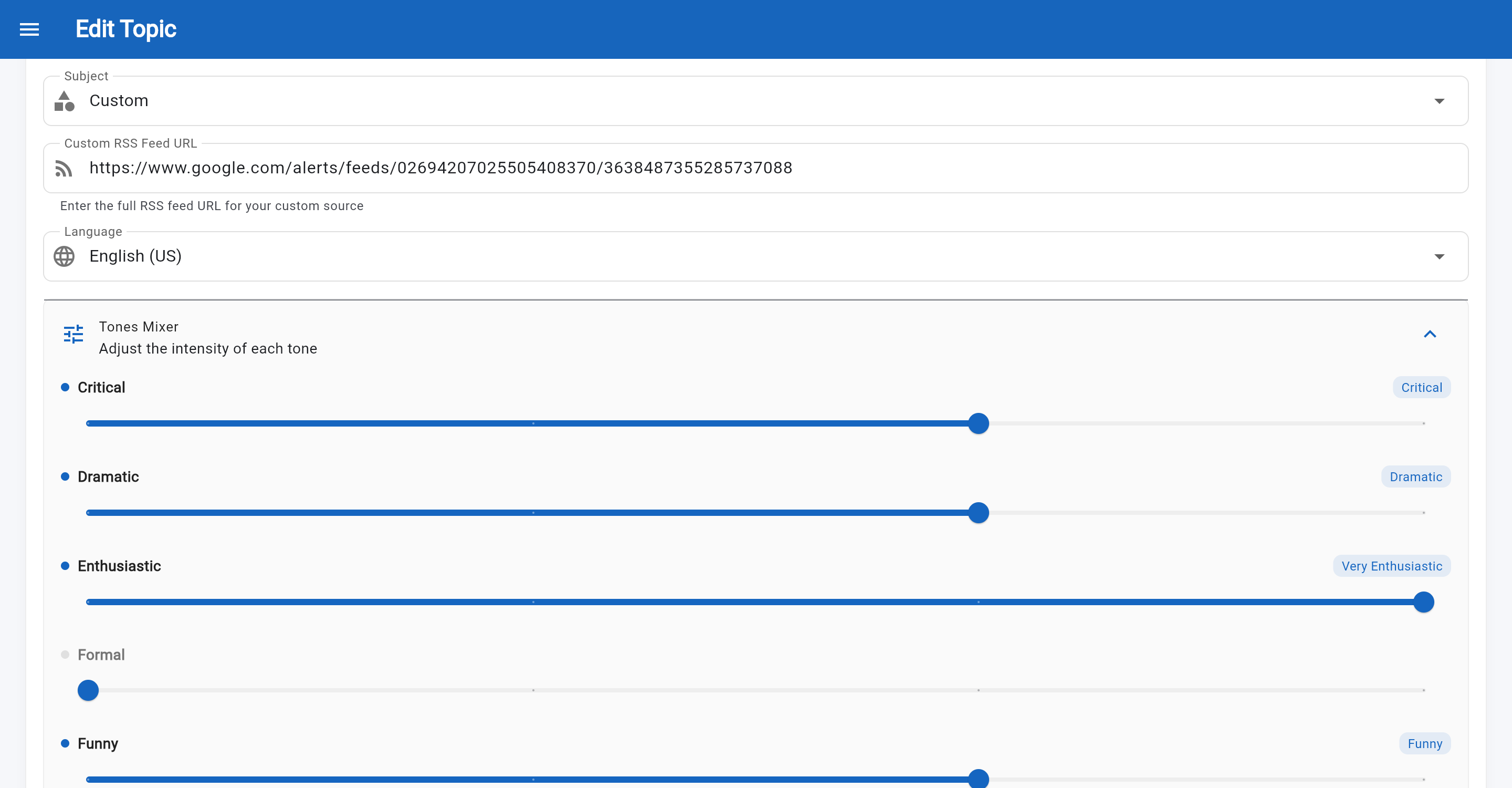Click the Dramatic intensity chip
The height and width of the screenshot is (788, 1512).
(x=1415, y=476)
